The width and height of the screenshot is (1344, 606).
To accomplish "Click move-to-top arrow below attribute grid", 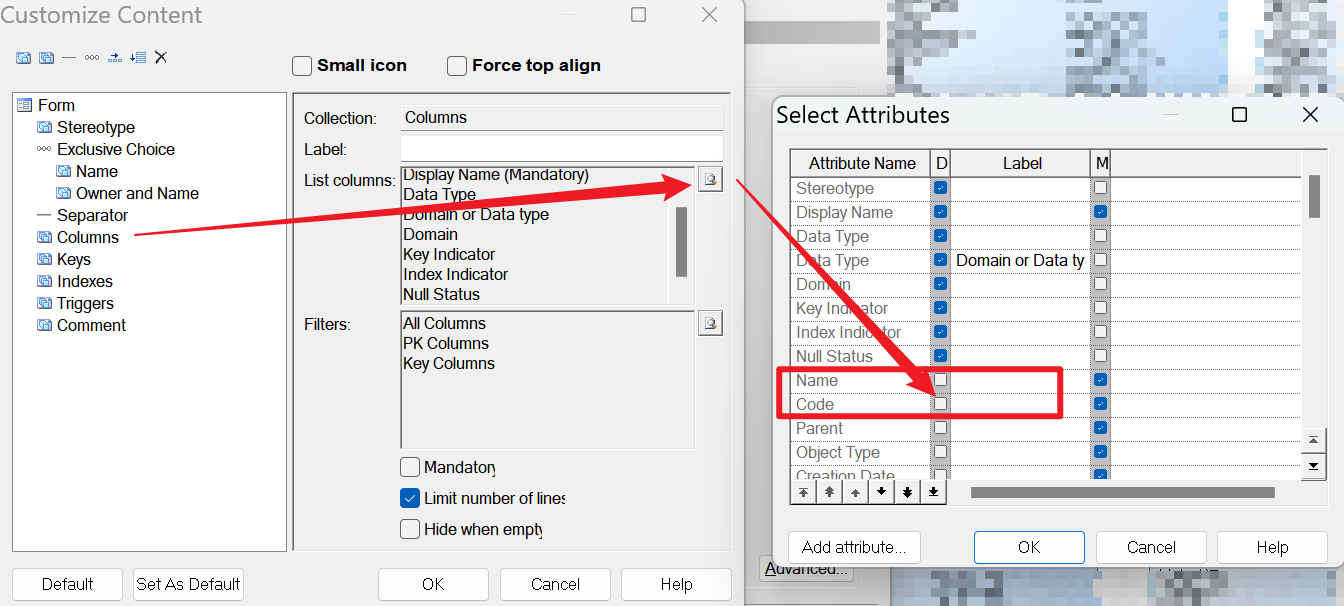I will point(803,492).
